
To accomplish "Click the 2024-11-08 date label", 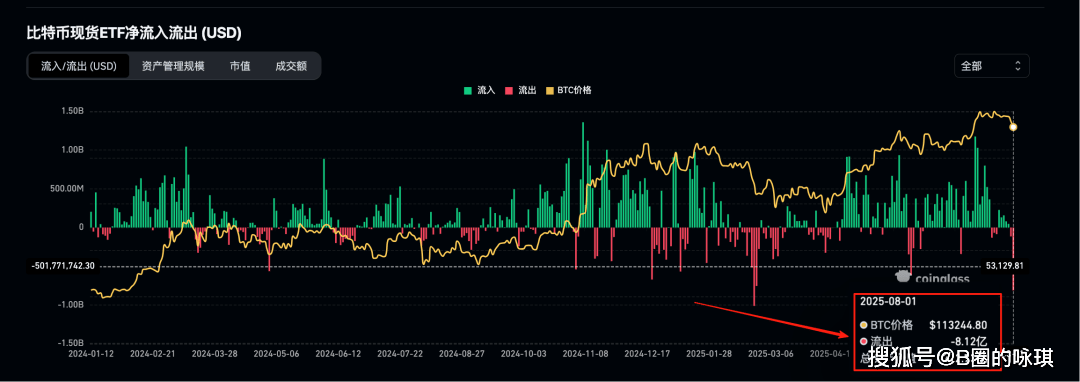I will coord(585,354).
